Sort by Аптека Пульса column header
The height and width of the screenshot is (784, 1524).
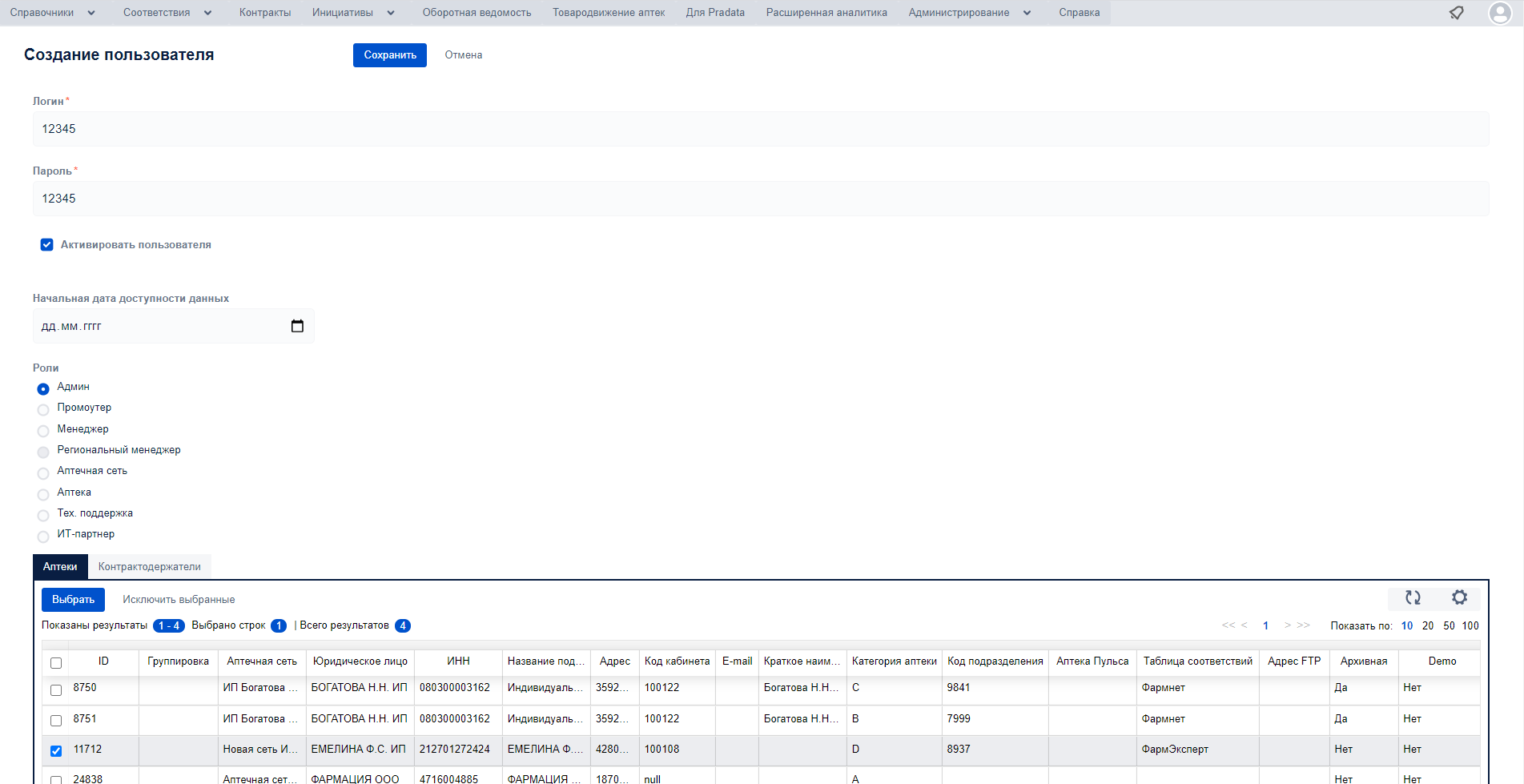1092,661
